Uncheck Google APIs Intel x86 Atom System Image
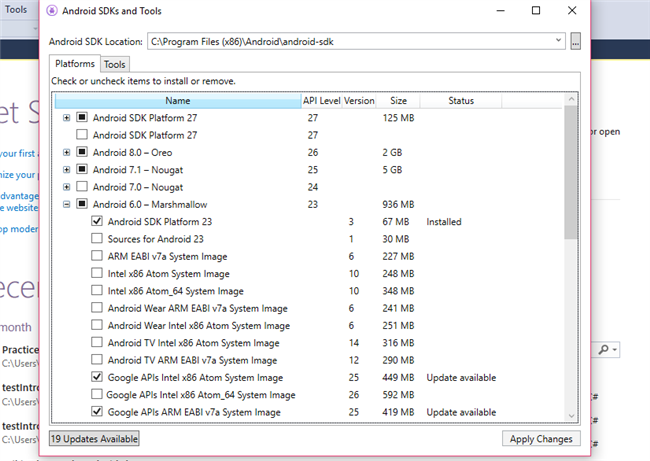 click(97, 377)
